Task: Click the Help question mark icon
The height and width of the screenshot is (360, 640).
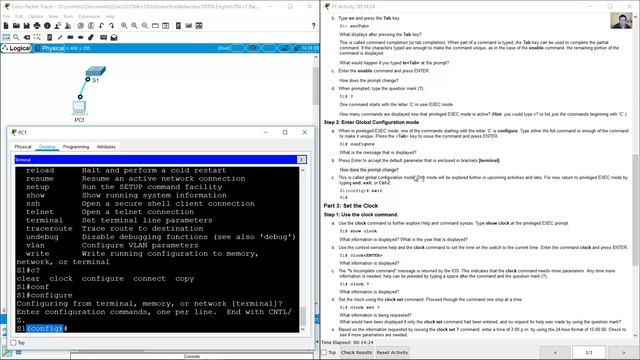Action: (x=313, y=26)
